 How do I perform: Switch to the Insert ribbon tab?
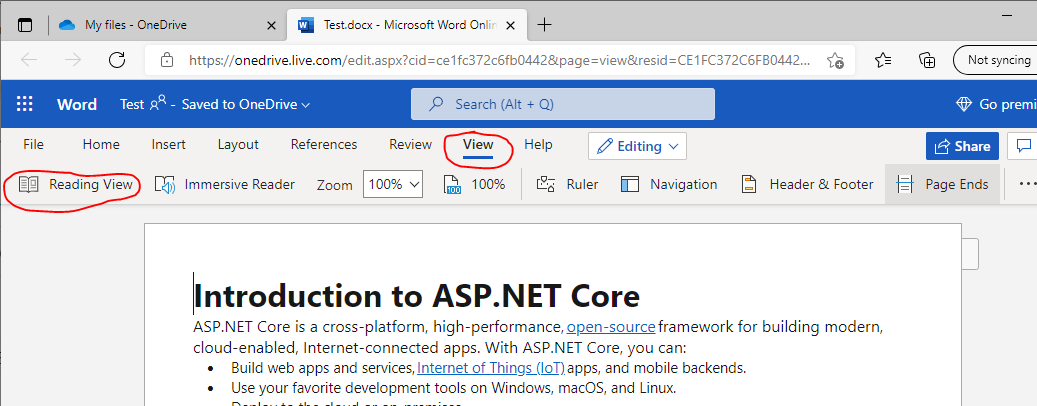coord(169,144)
